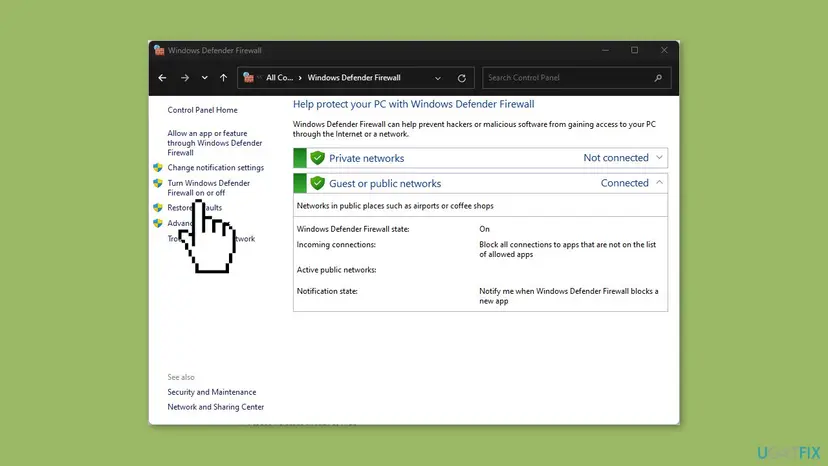Collapse the Guest or public networks section
The width and height of the screenshot is (828, 466).
click(659, 182)
